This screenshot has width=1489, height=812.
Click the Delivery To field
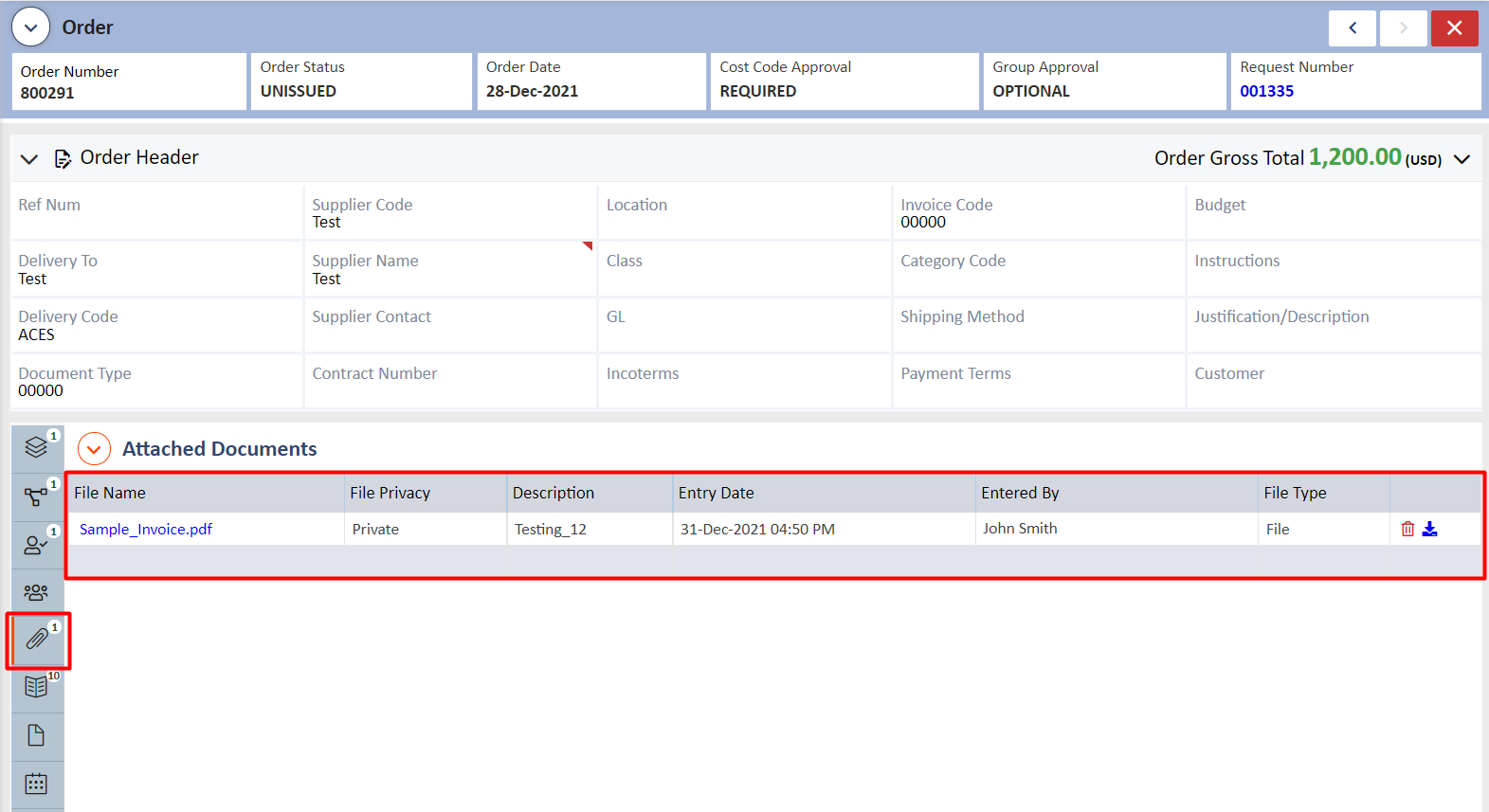tap(156, 269)
